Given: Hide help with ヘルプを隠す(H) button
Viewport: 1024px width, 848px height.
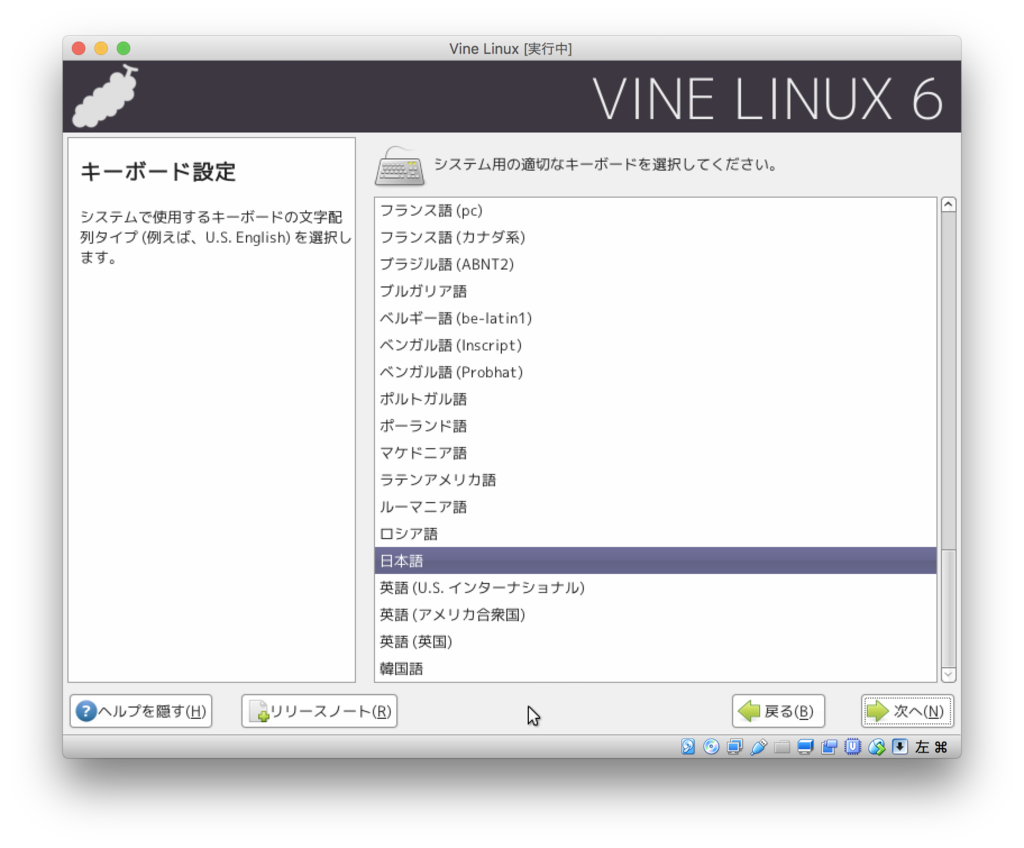Looking at the screenshot, I should pyautogui.click(x=141, y=711).
